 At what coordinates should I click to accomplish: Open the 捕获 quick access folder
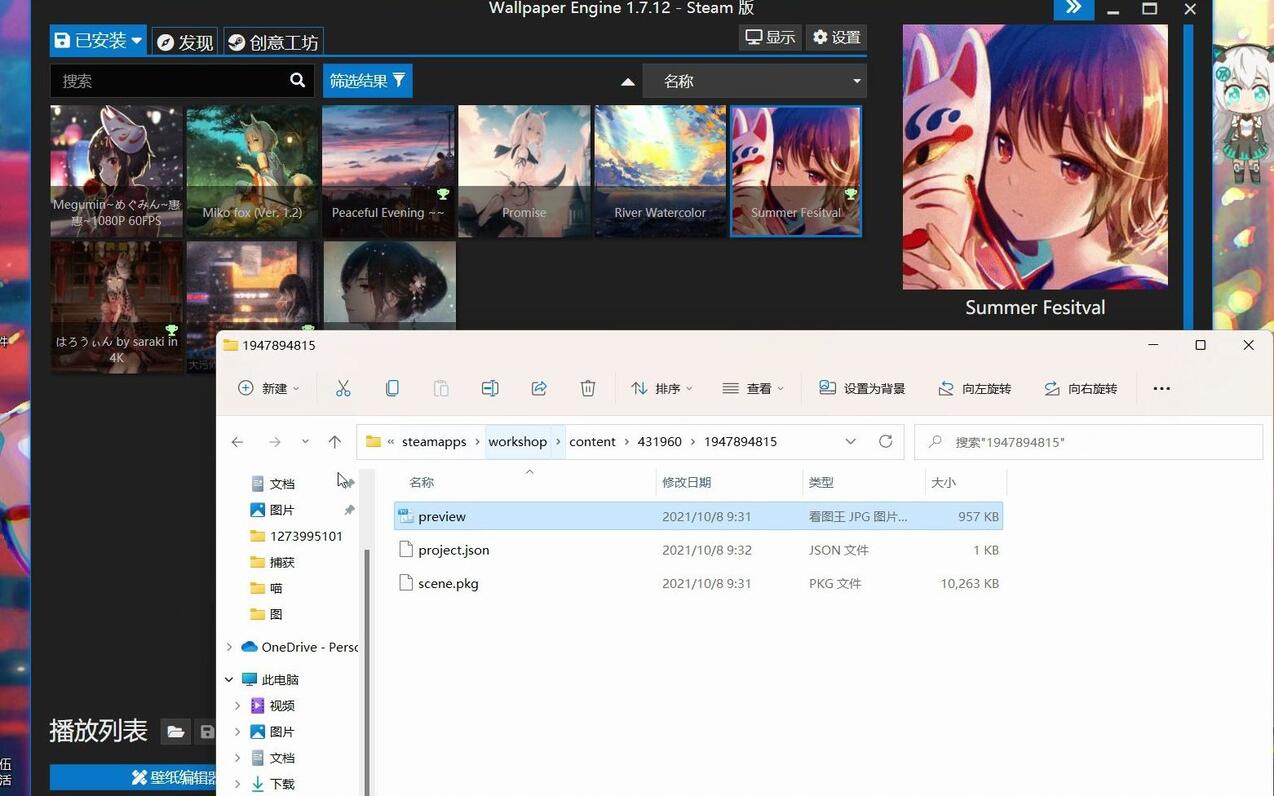[x=272, y=562]
